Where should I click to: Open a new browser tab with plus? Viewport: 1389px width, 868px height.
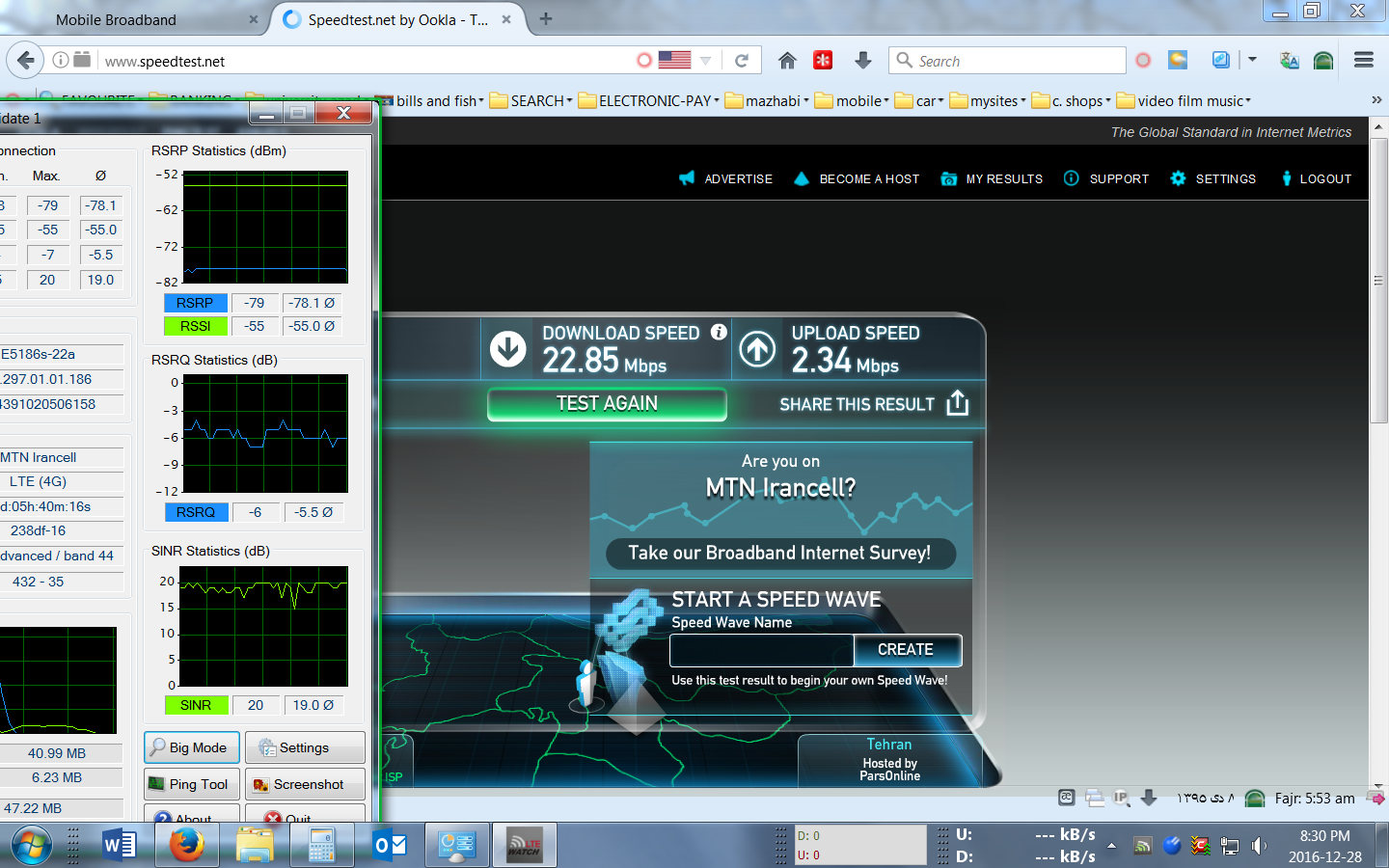(x=546, y=18)
